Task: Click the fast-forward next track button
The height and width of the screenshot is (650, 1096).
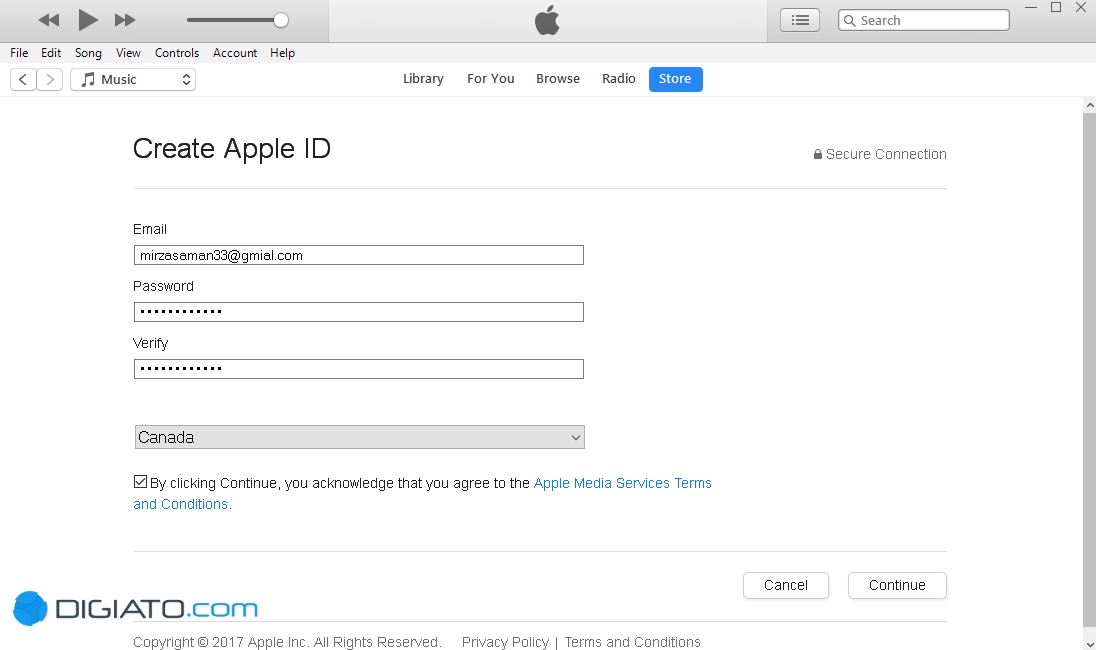Action: click(x=125, y=20)
